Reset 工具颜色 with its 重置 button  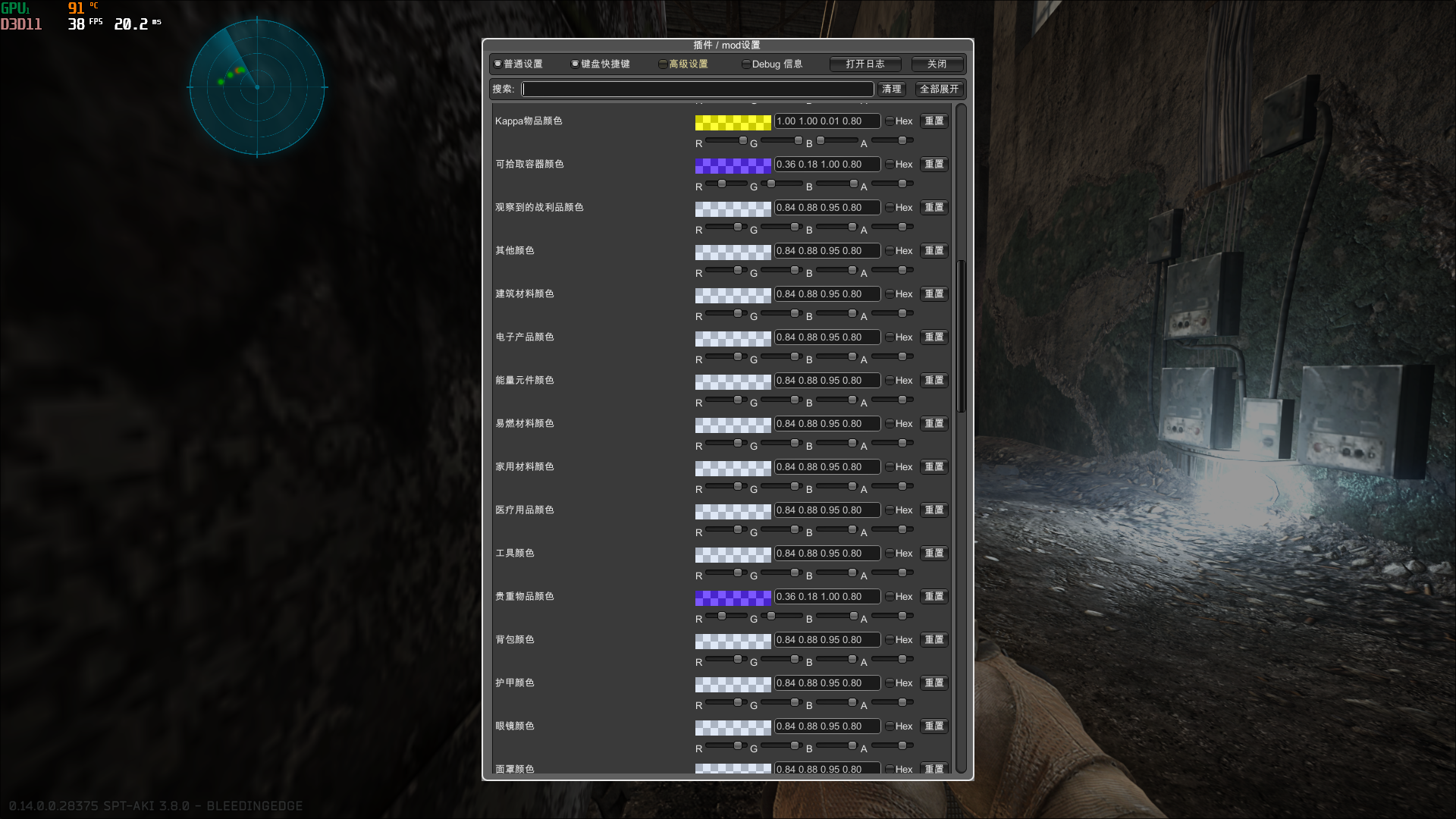coord(934,554)
